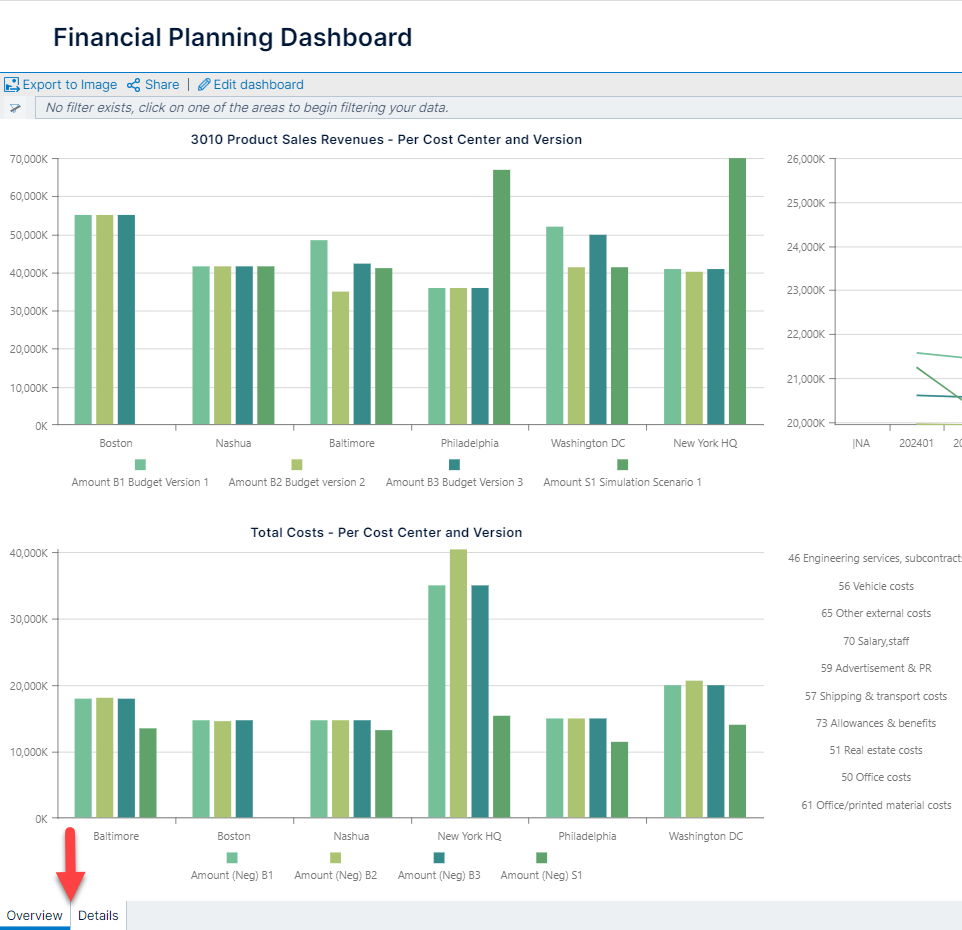Click the Edit dashboard pencil icon

coord(203,84)
